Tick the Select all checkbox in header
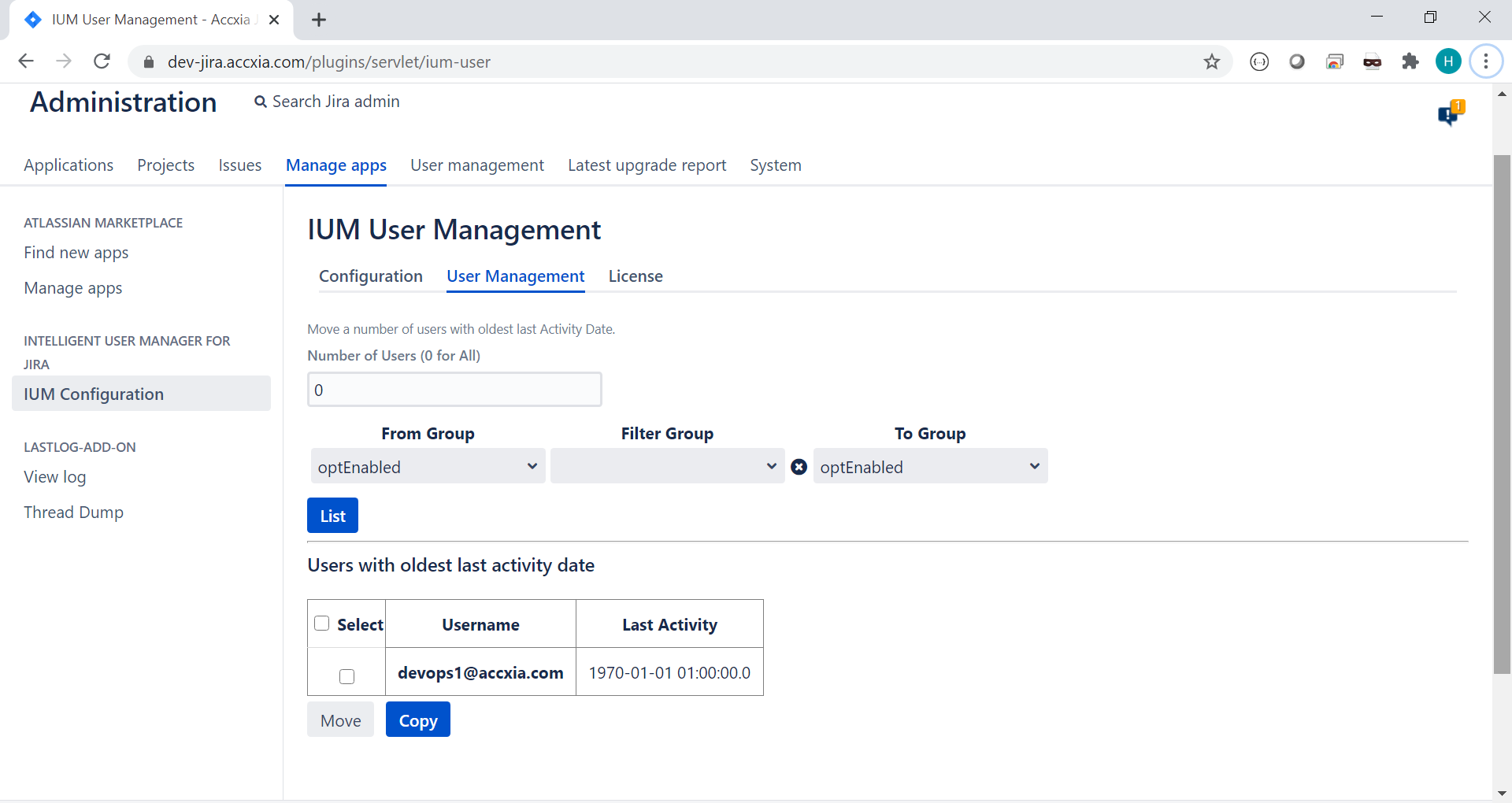 pos(321,624)
